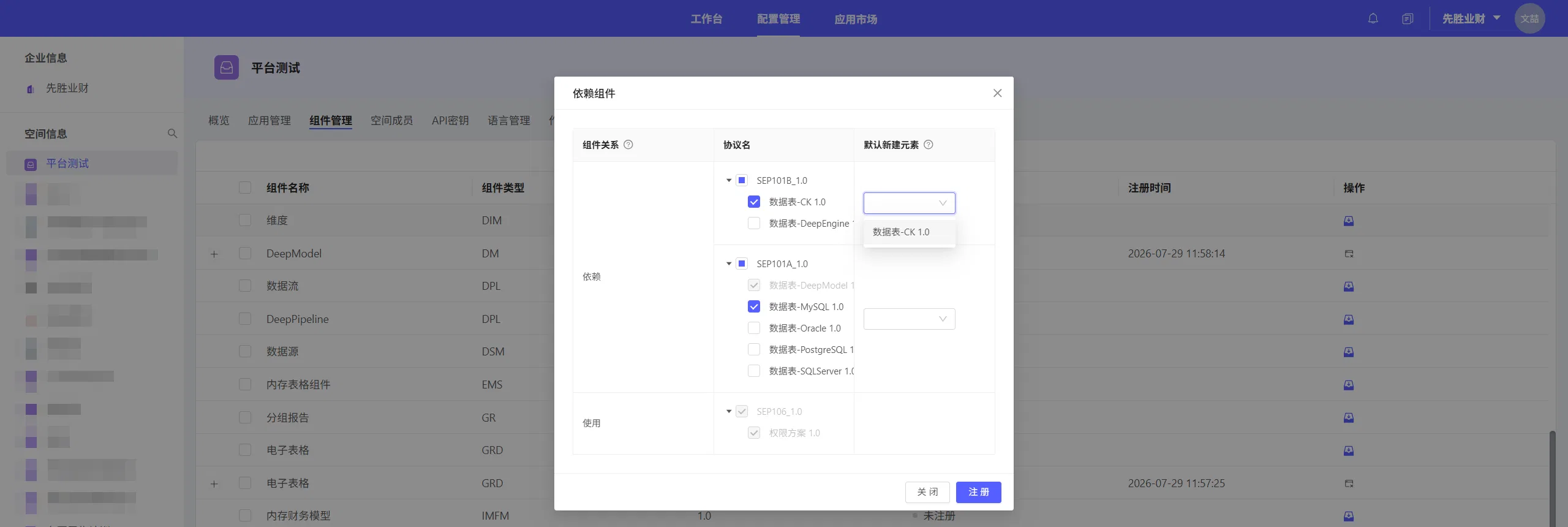This screenshot has height=527, width=1568.
Task: Check the 数据表-DeepEngine checkbox
Action: [754, 223]
